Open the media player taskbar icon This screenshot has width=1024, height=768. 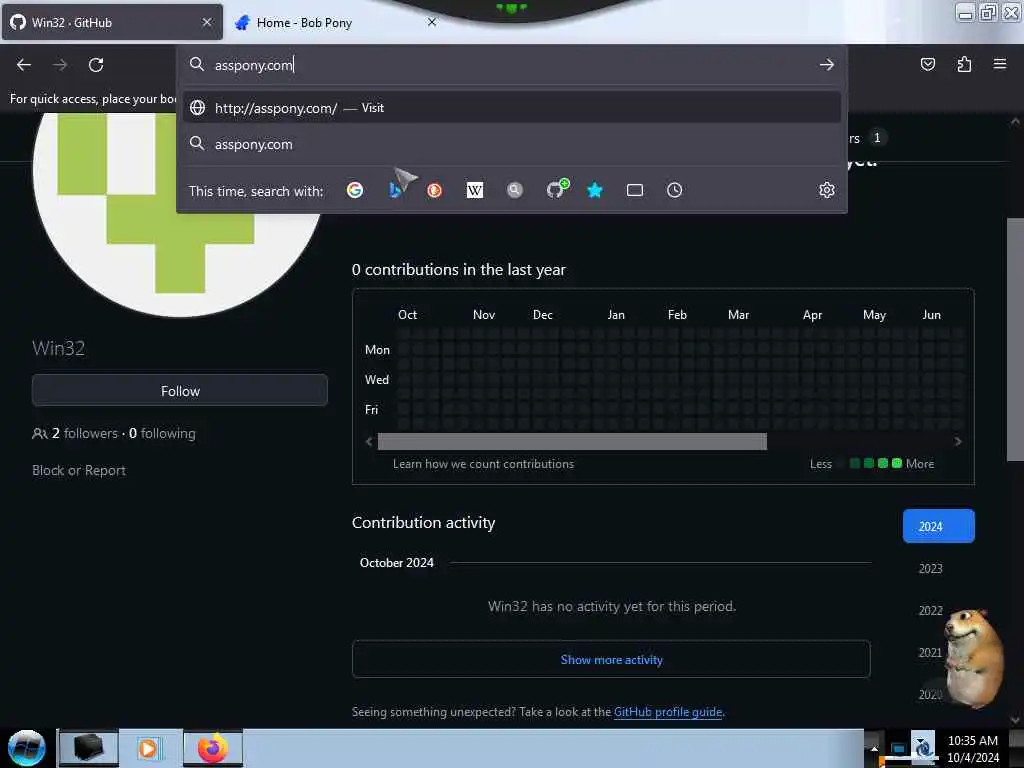click(x=148, y=748)
